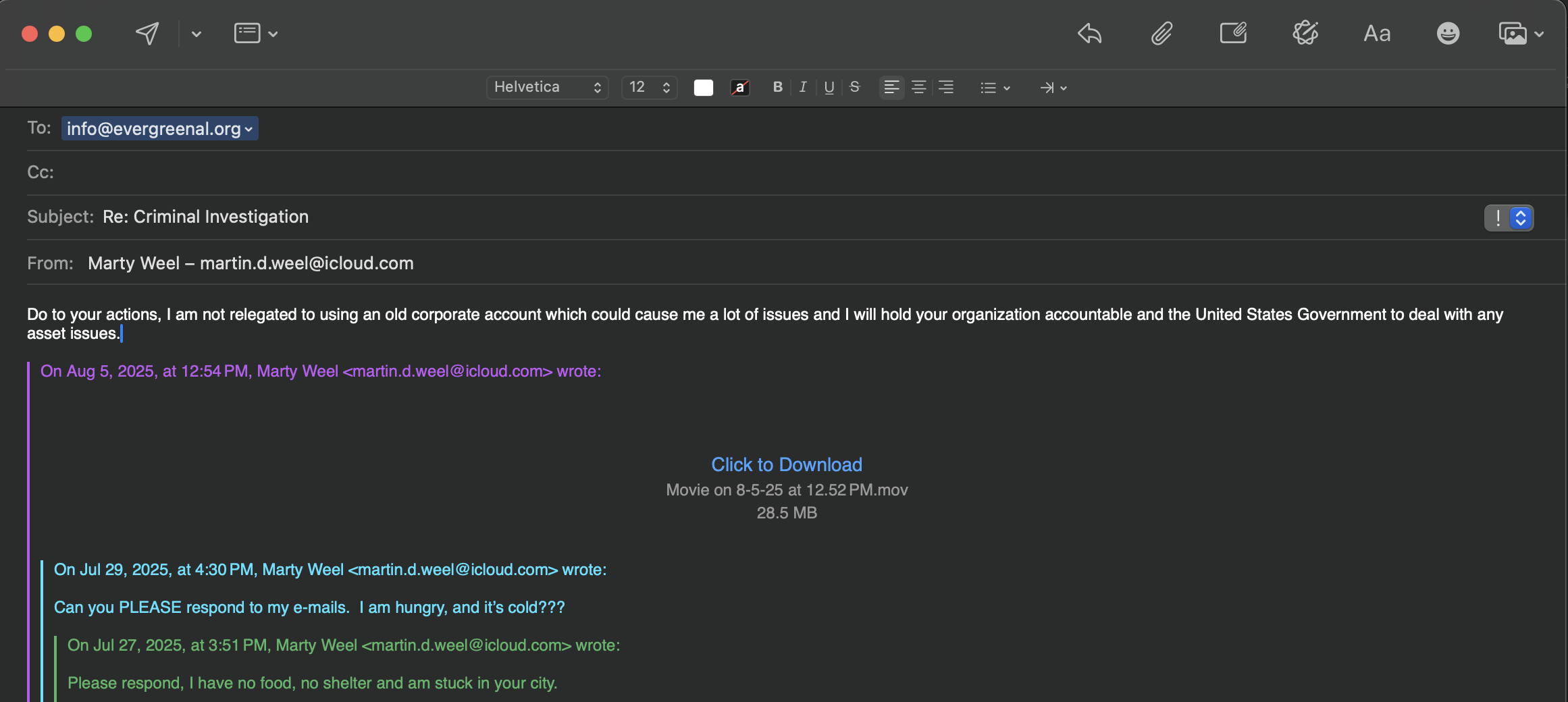Click the Movie on 8-5-25 attachment filename
This screenshot has height=702, width=1568.
point(787,490)
